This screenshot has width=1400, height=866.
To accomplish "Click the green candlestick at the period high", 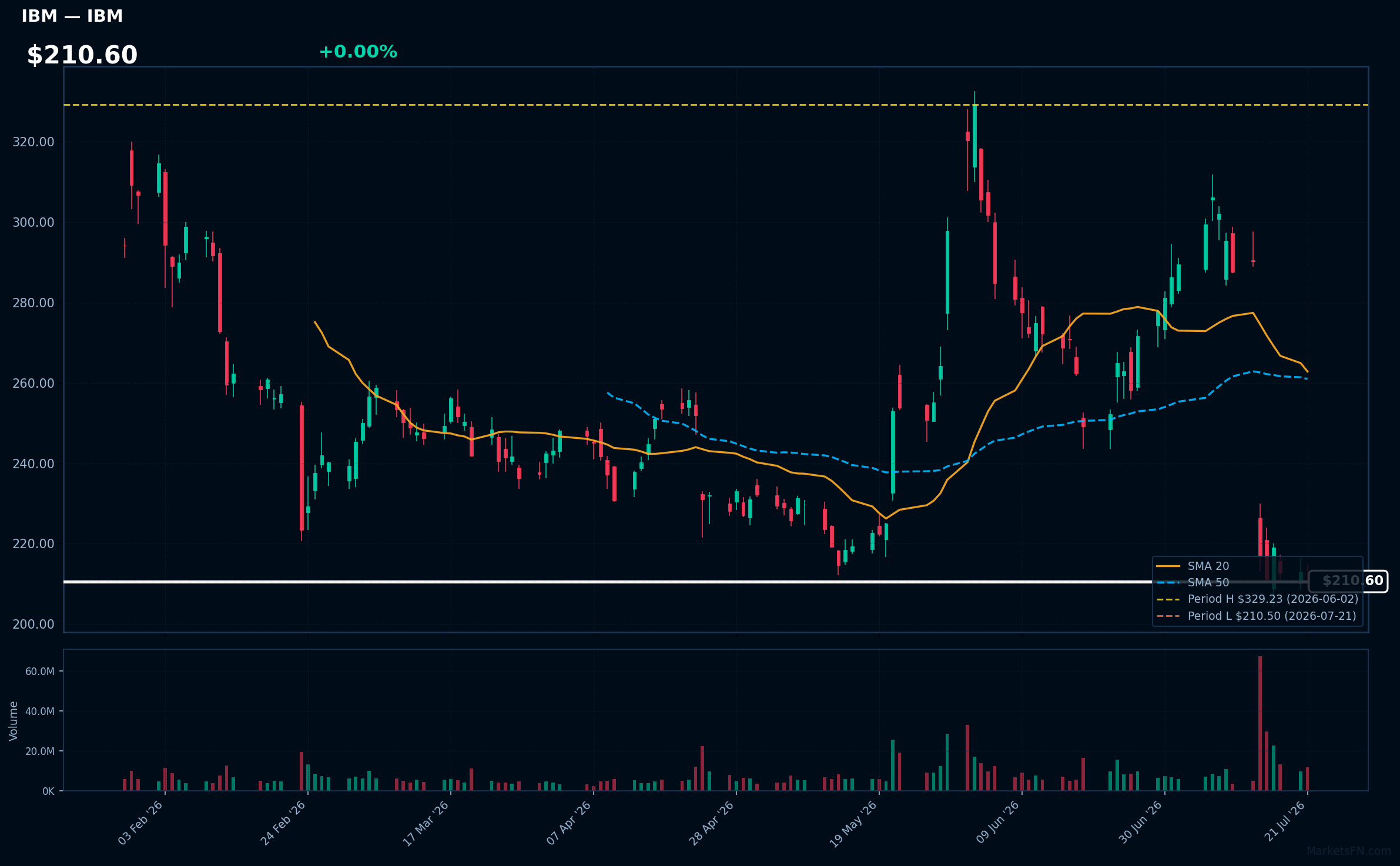I will 974,136.
